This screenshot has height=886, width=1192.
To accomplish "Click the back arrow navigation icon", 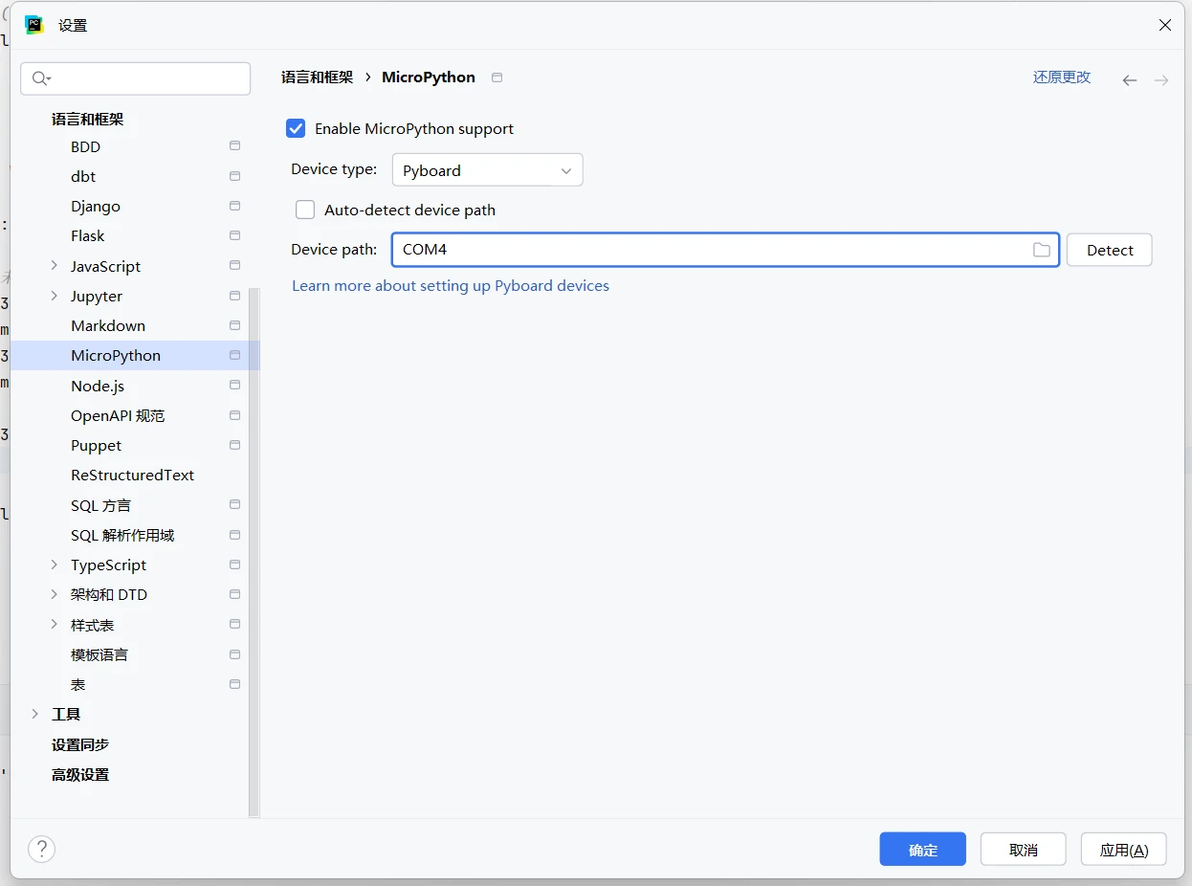I will point(1129,80).
